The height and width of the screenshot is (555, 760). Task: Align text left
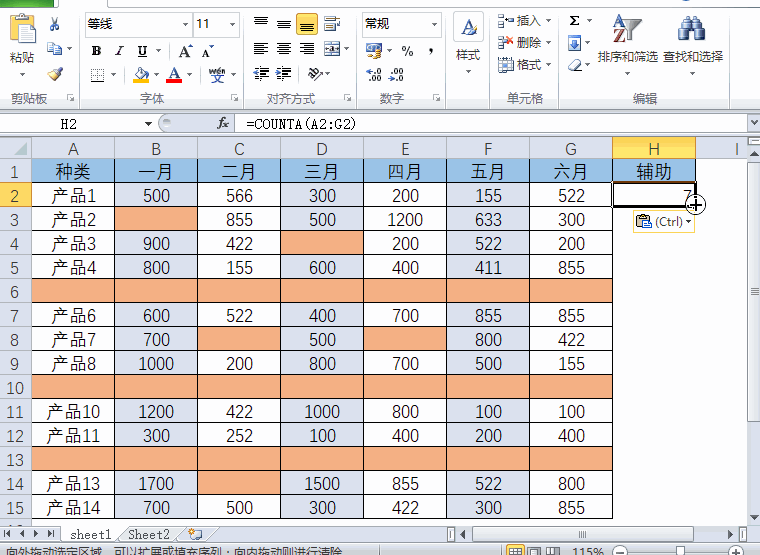261,48
